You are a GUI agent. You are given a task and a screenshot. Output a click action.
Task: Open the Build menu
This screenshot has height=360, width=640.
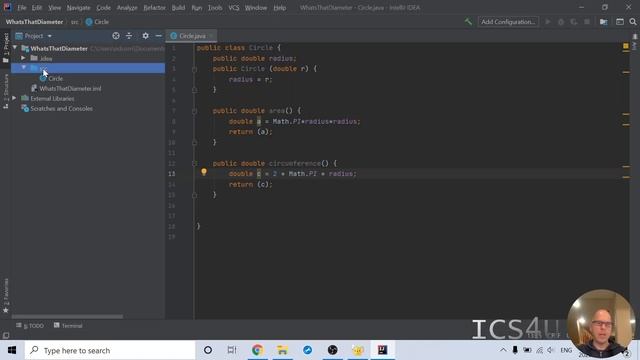[178, 8]
